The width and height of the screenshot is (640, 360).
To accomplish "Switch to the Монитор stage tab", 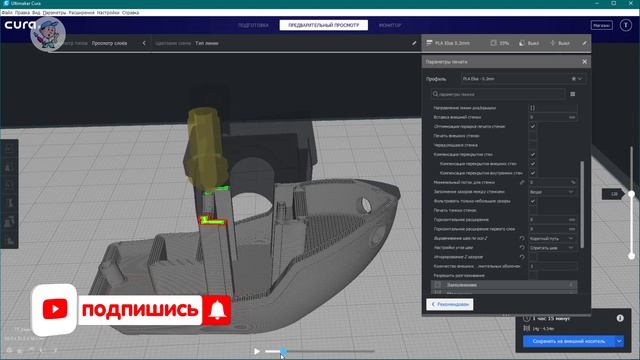I will [x=390, y=25].
